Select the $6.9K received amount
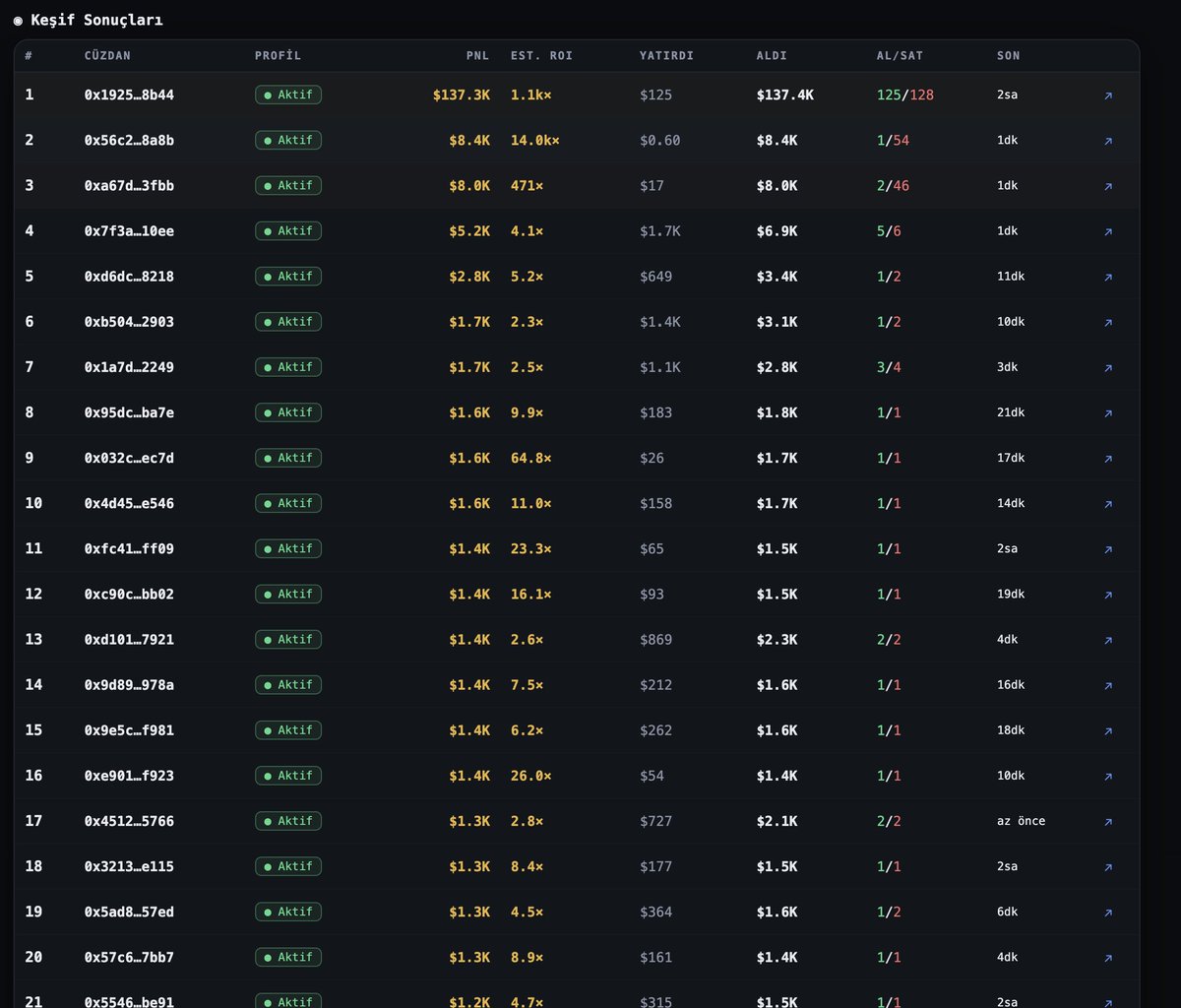Viewport: 1181px width, 1008px height. tap(777, 231)
